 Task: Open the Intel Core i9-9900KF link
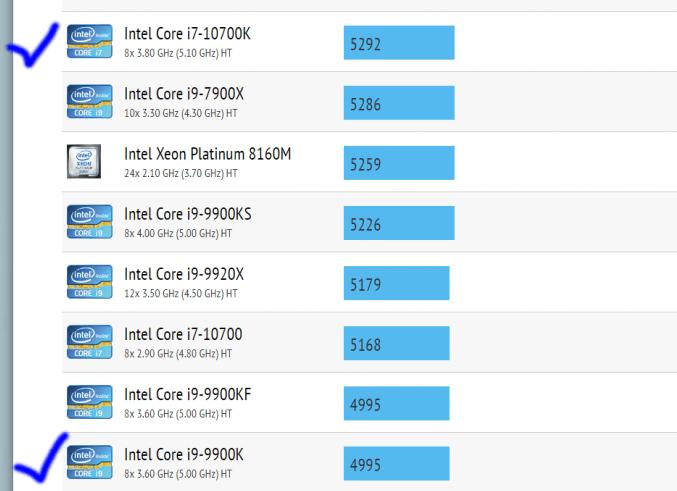[187, 394]
